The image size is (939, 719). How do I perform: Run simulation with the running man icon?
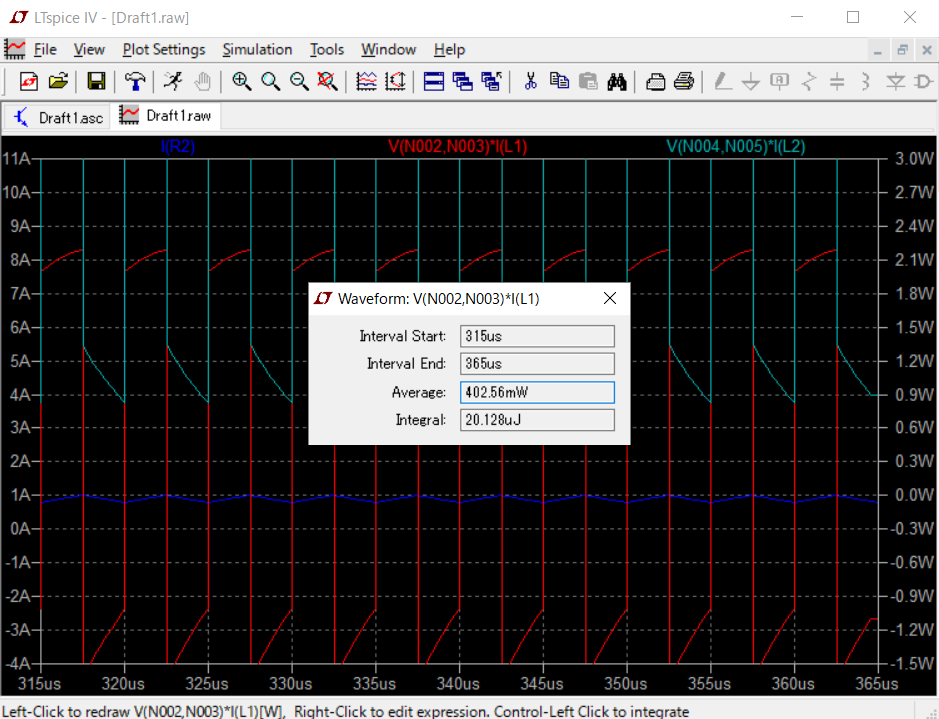coord(174,81)
